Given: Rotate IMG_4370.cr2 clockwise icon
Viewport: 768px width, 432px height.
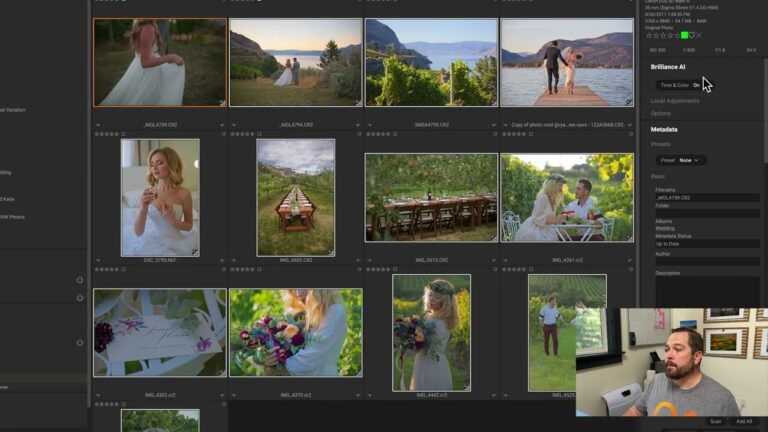Looking at the screenshot, I should (x=358, y=395).
